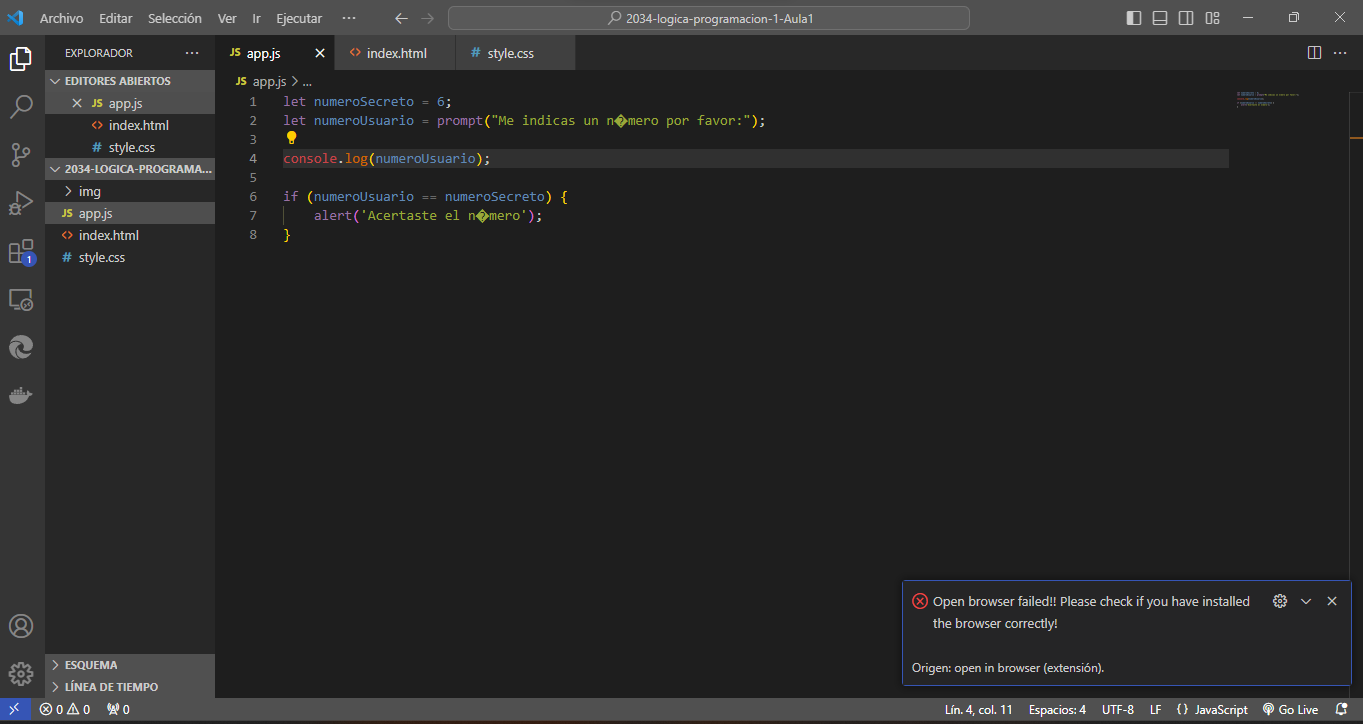This screenshot has height=724, width=1363.
Task: Switch to the style.css tab
Action: pos(516,53)
